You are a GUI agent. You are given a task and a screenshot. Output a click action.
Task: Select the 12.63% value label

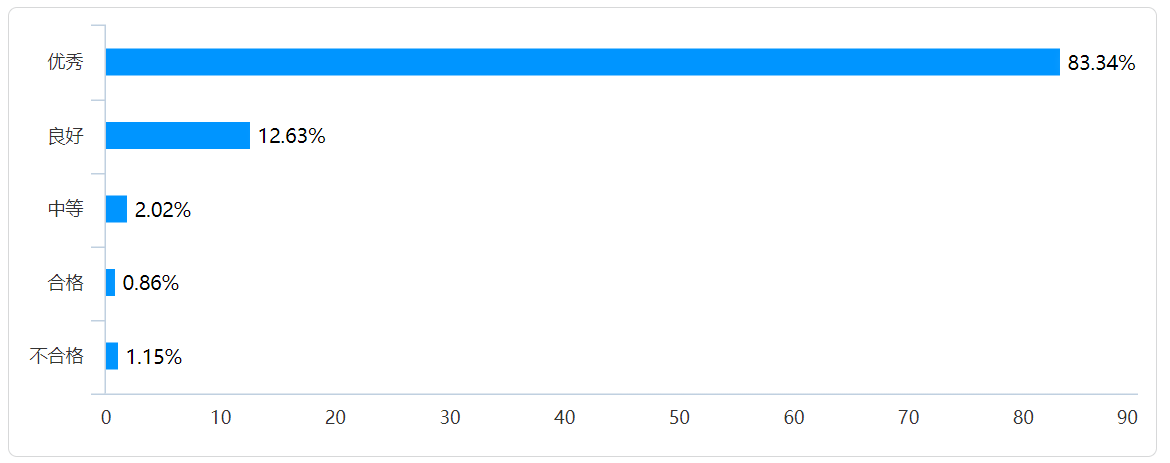click(x=291, y=137)
